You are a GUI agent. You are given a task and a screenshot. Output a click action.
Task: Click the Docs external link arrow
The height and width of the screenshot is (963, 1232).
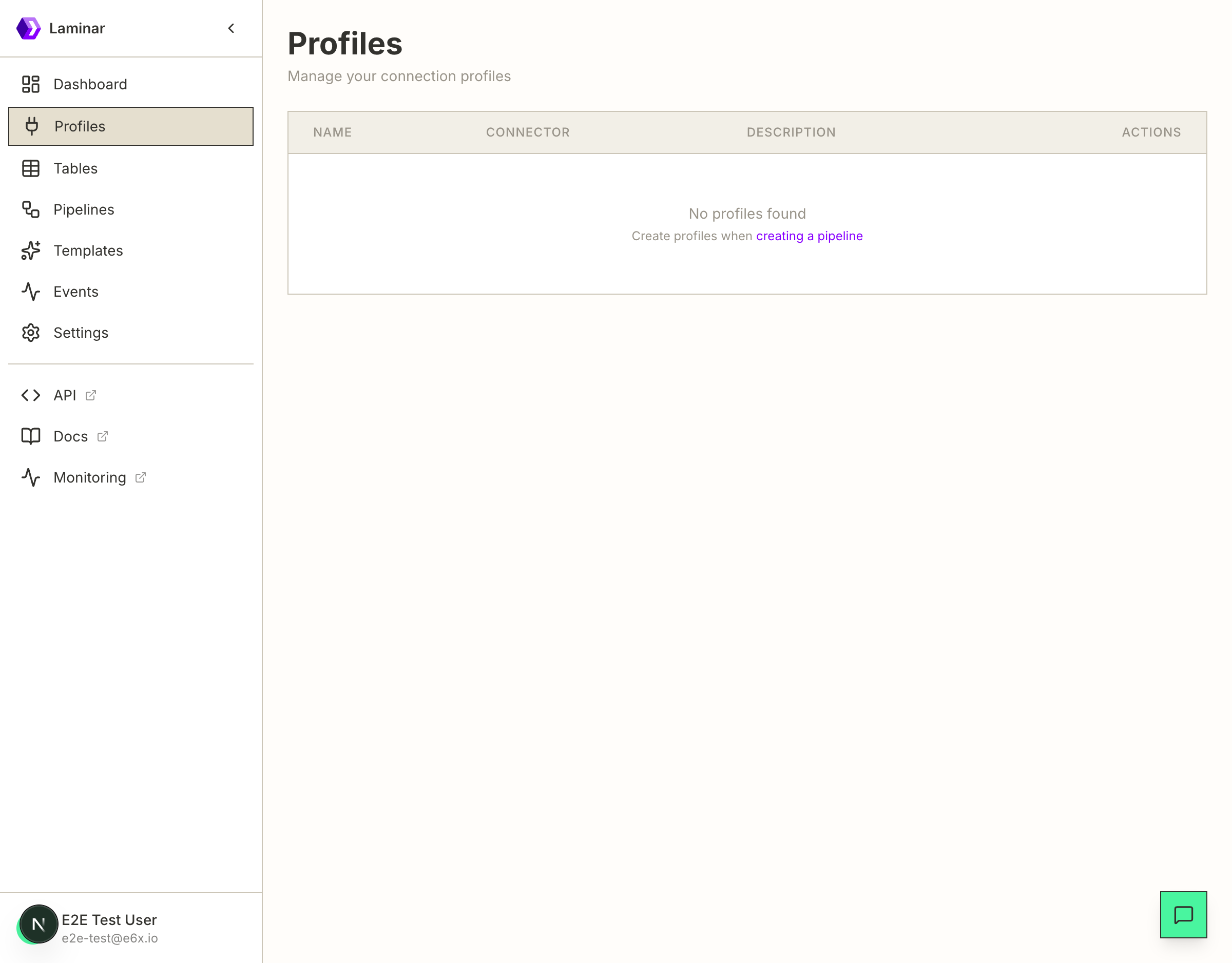pyautogui.click(x=103, y=436)
